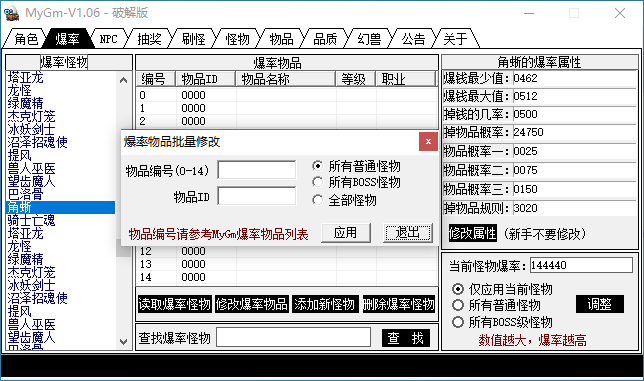
Task: Switch to the 幻兽 tab
Action: (x=369, y=39)
